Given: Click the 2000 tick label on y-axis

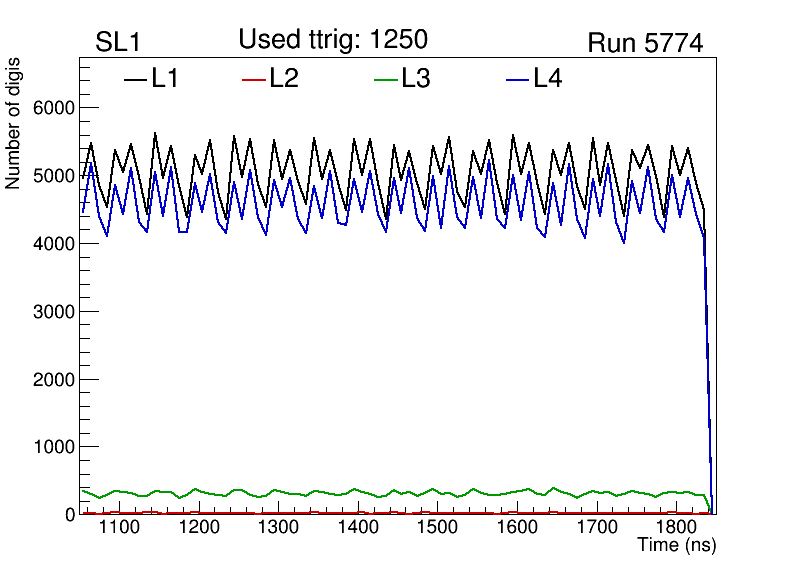Looking at the screenshot, I should point(50,379).
